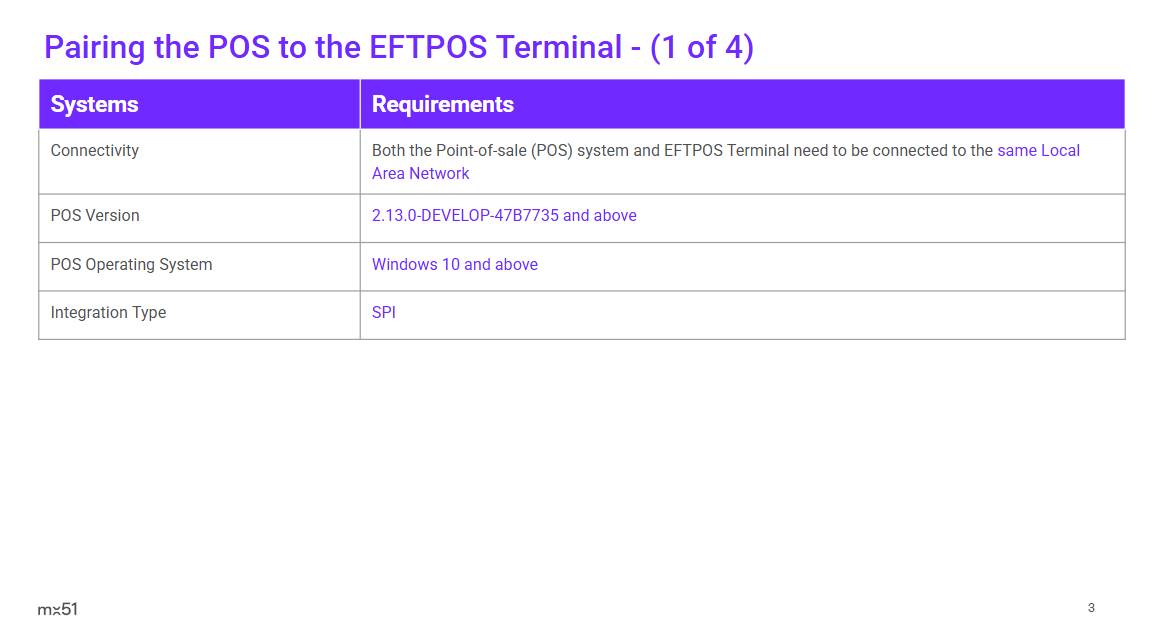Click "EFTPOS Terminal" in the slide title

pyautogui.click(x=495, y=47)
